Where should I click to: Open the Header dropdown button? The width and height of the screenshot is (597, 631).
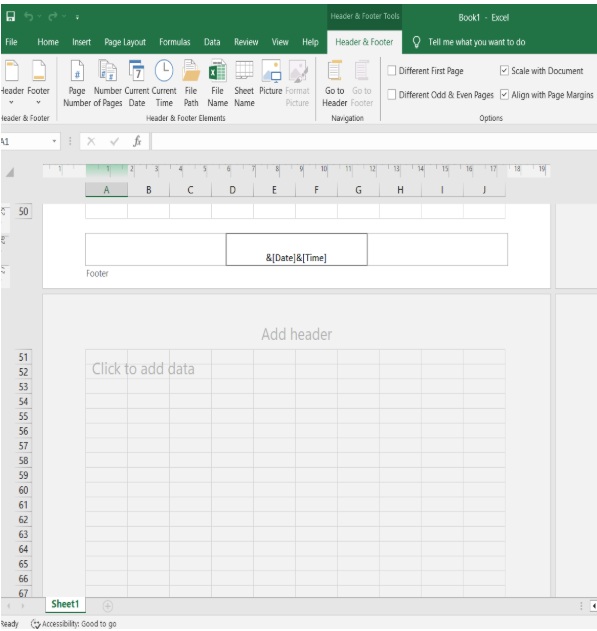(x=12, y=83)
